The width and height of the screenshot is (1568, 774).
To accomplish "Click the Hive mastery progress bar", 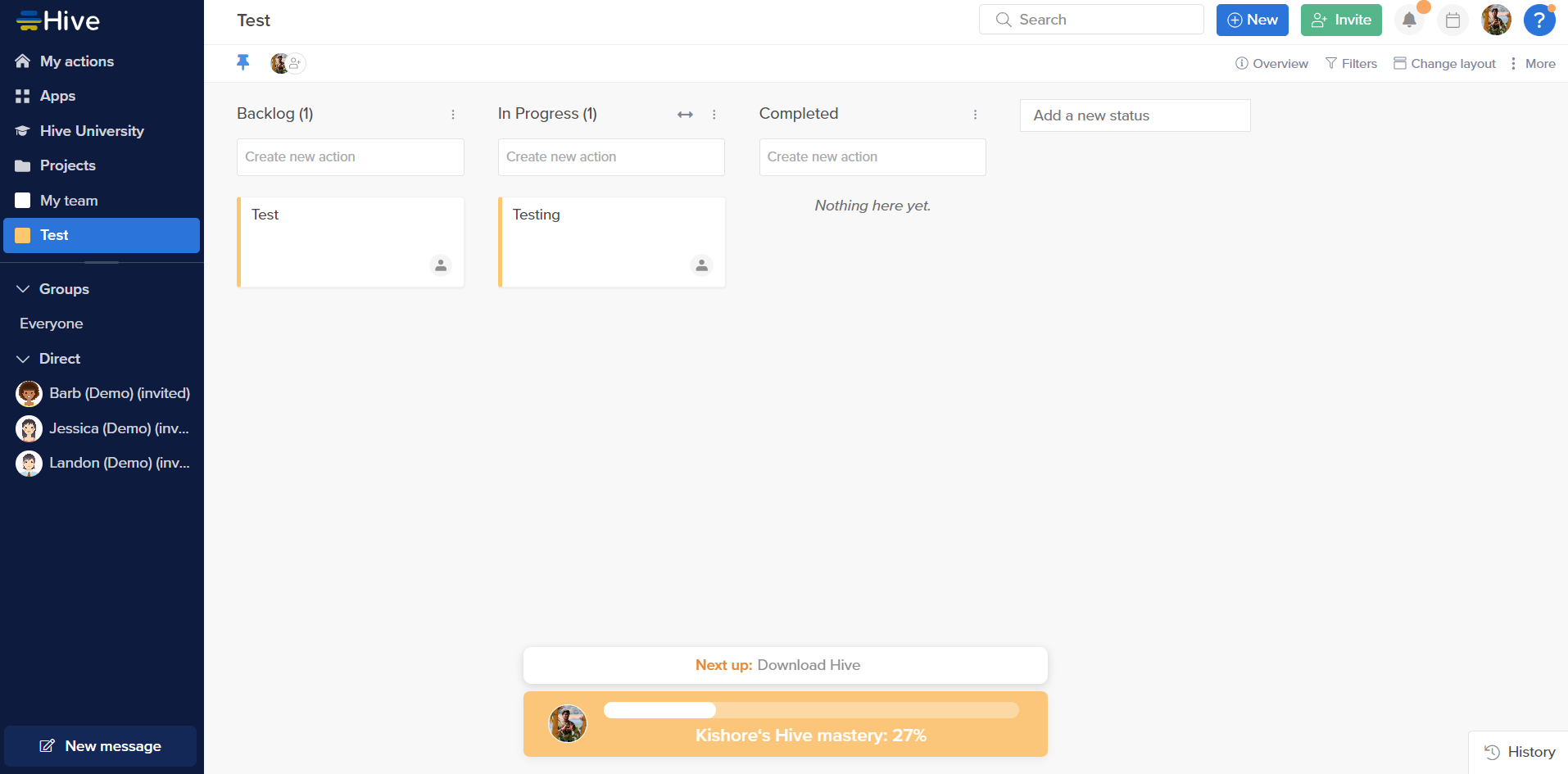I will [x=811, y=710].
